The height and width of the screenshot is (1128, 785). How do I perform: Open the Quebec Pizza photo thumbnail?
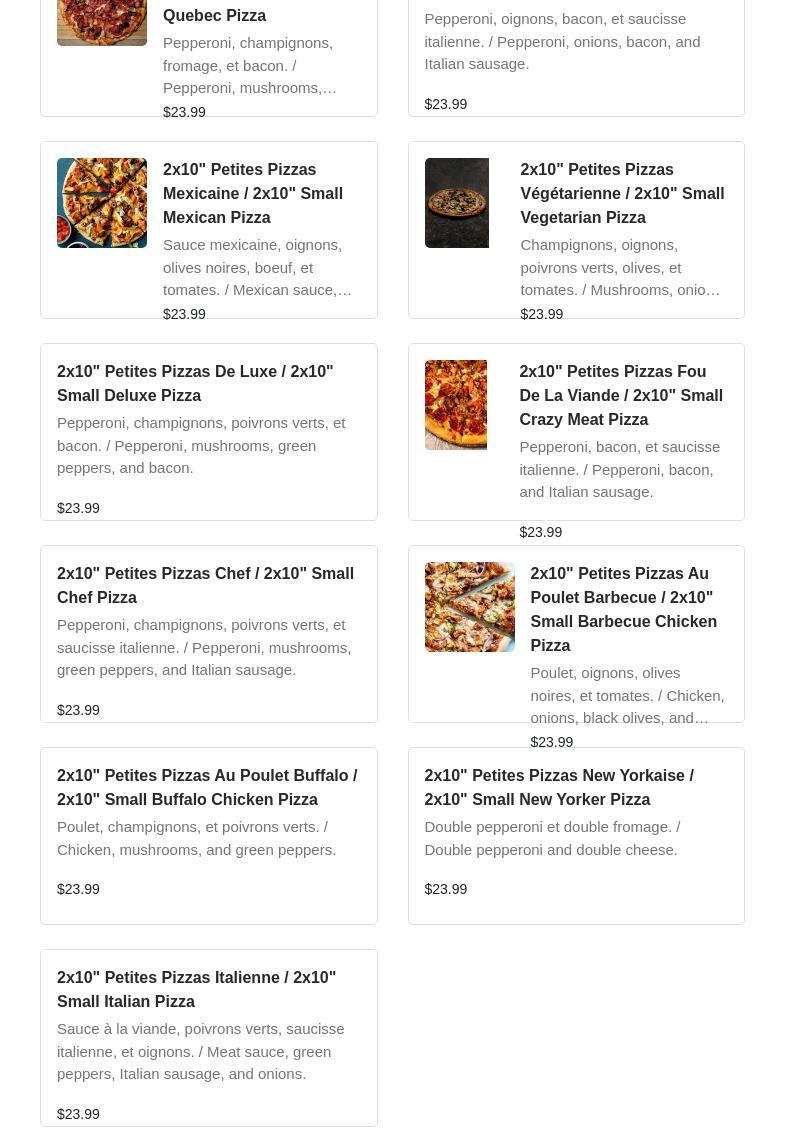(101, 23)
